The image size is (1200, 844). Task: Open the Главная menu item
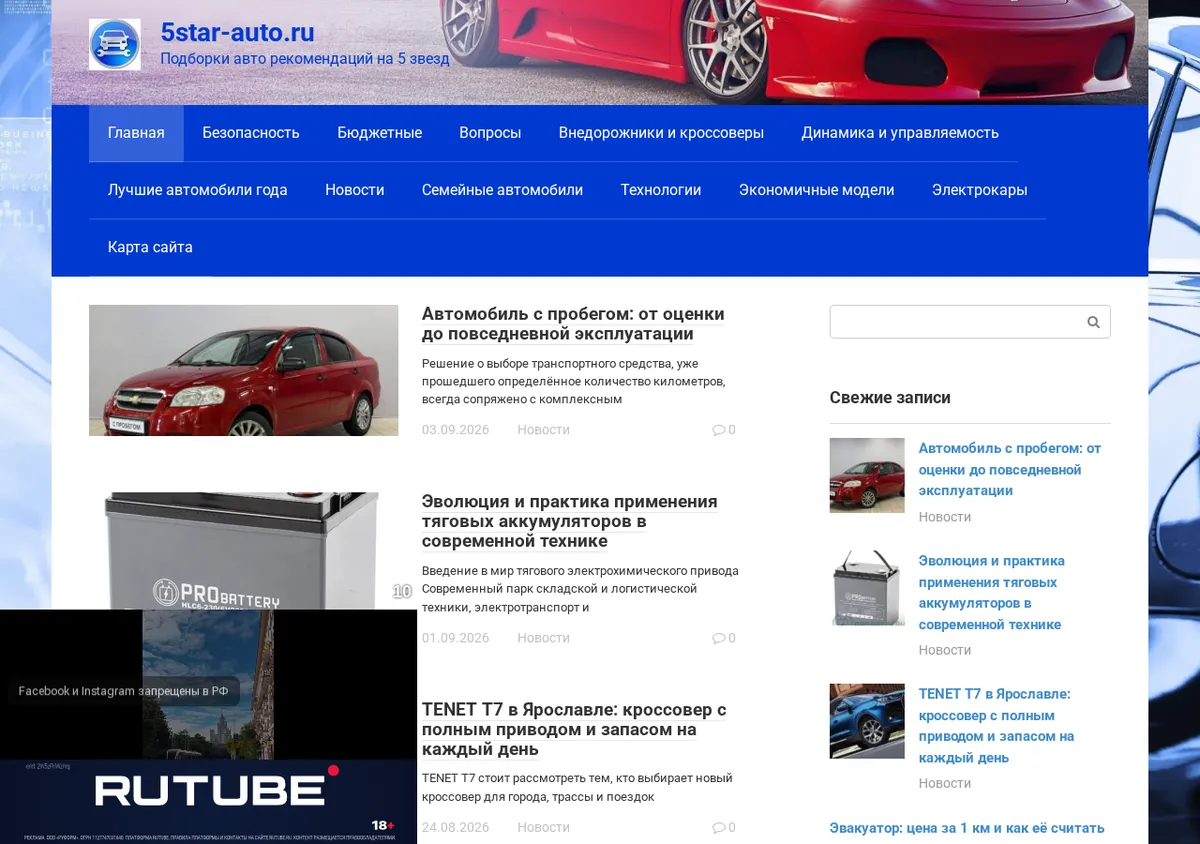tap(136, 133)
